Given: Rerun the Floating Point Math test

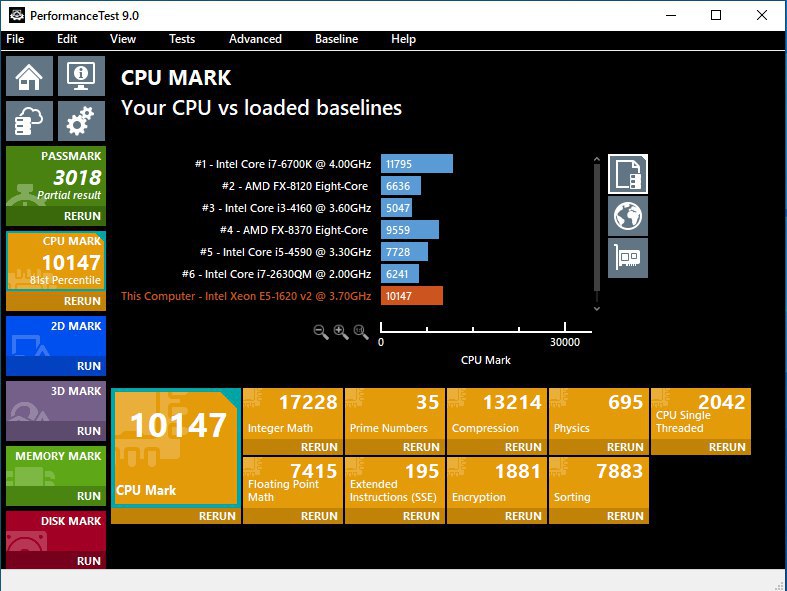Looking at the screenshot, I should (293, 516).
